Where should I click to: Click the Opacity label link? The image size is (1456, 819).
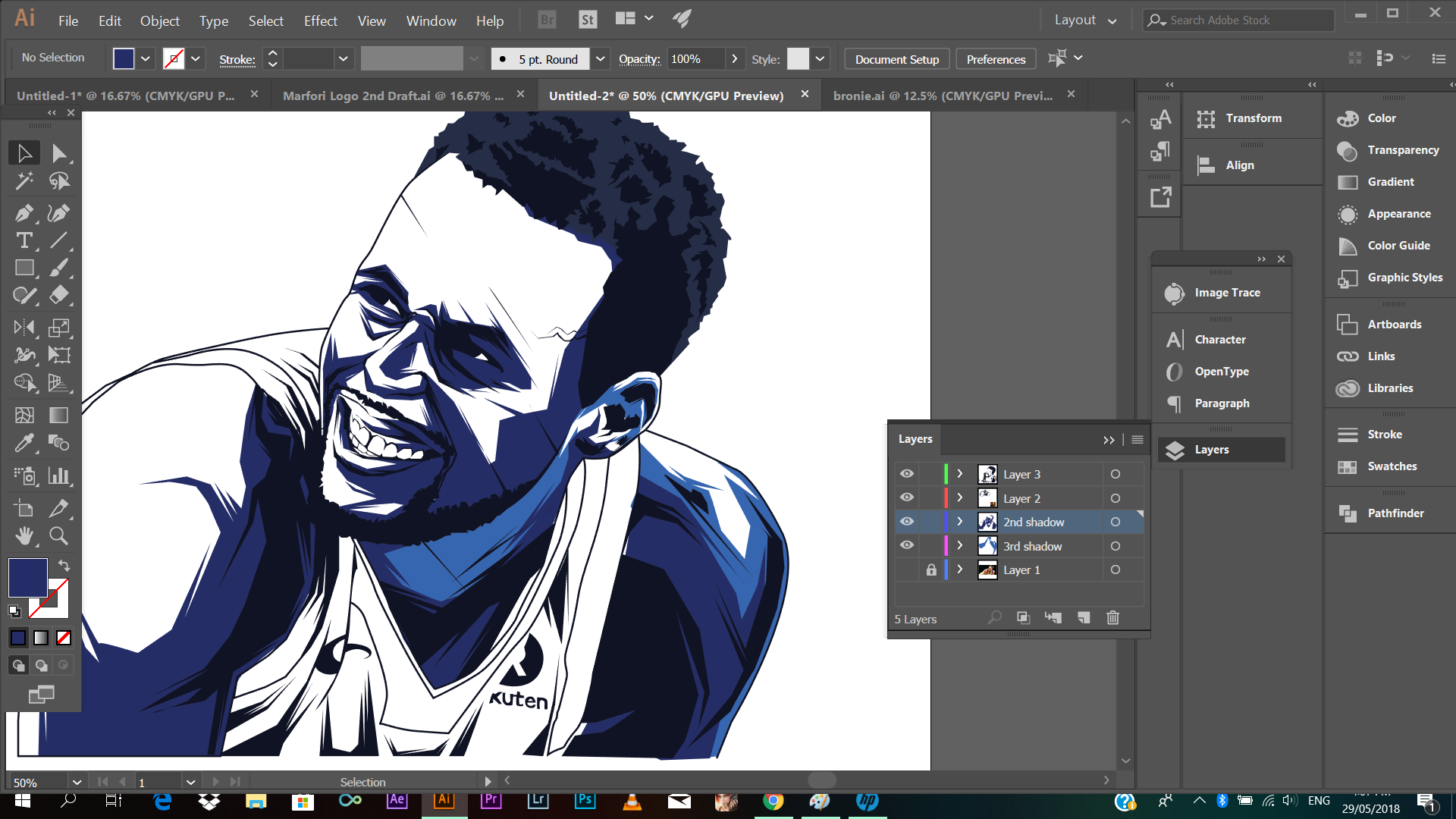pyautogui.click(x=639, y=59)
